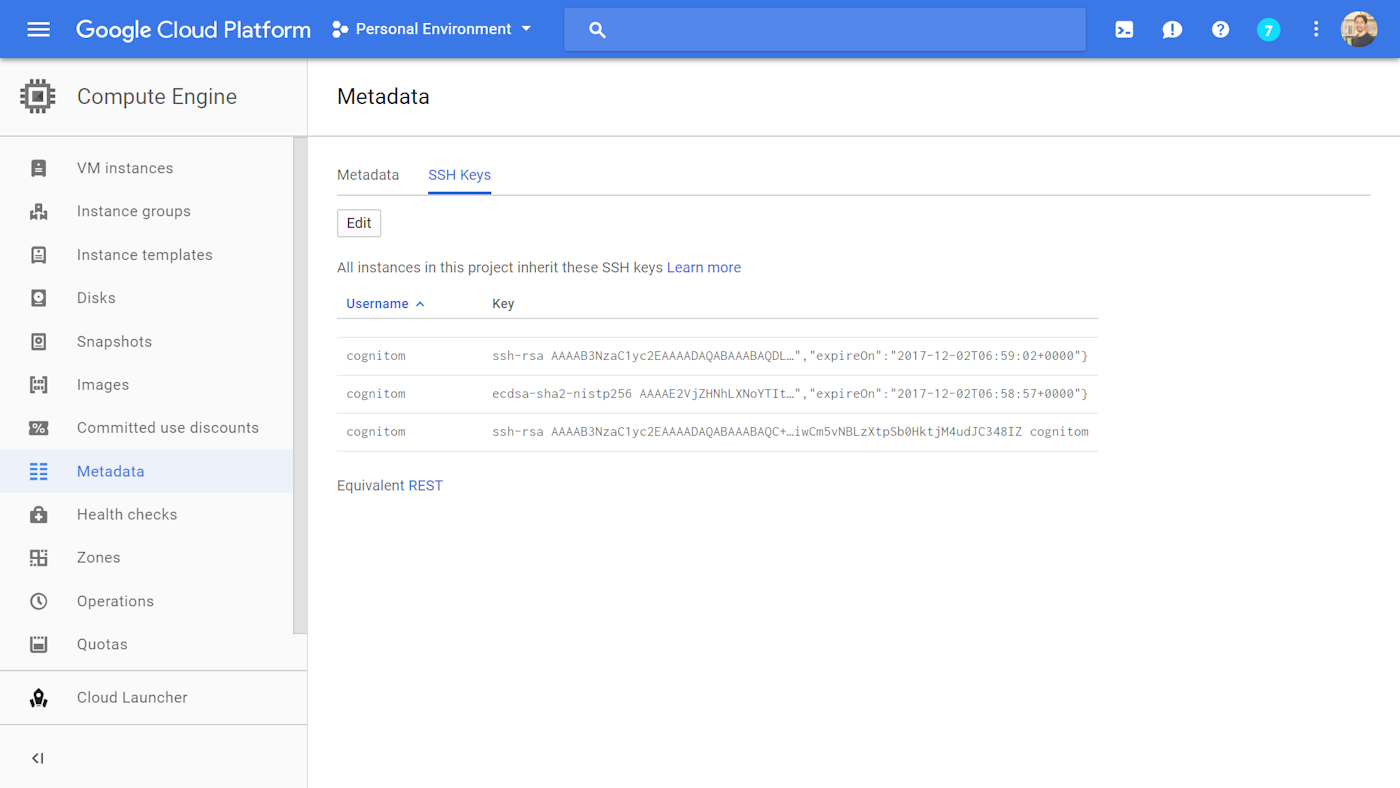Click the Cloud Launcher rocket icon
Screen dimensions: 1400x788
coord(38,698)
